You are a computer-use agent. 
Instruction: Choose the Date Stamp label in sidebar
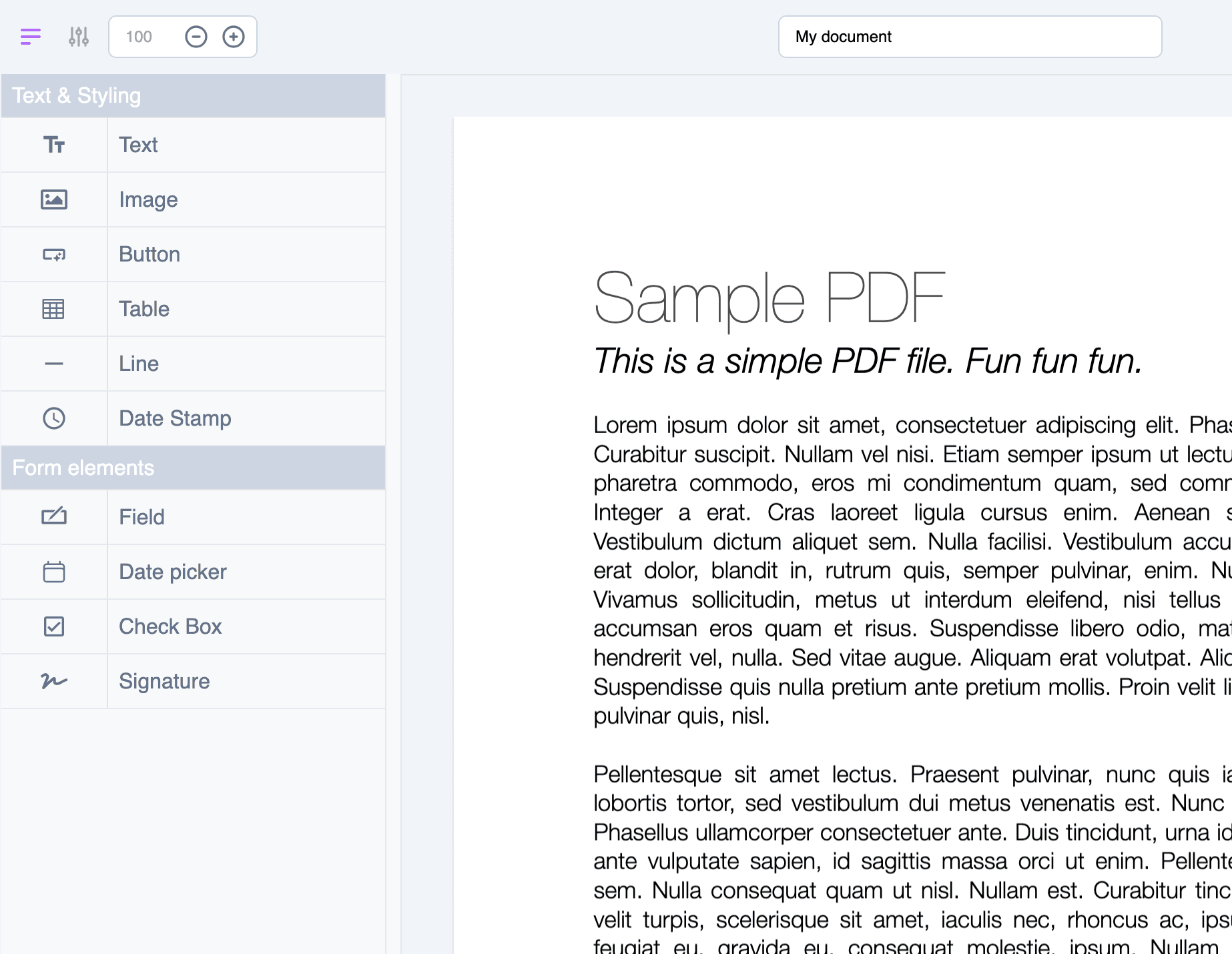[175, 418]
